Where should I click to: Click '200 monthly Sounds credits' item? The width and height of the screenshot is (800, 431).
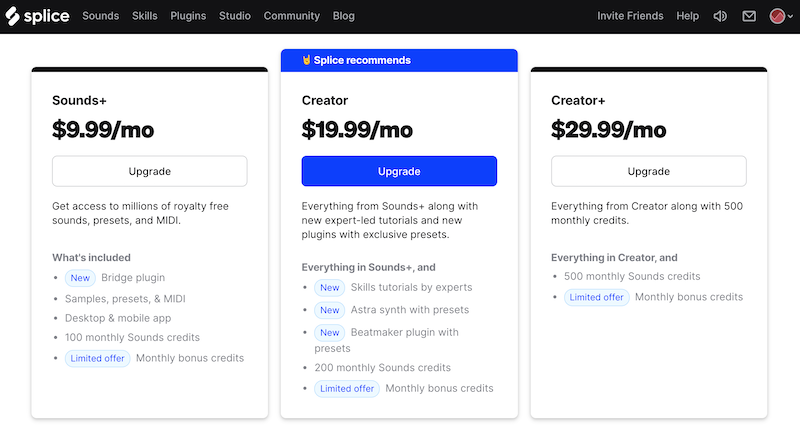tap(382, 368)
